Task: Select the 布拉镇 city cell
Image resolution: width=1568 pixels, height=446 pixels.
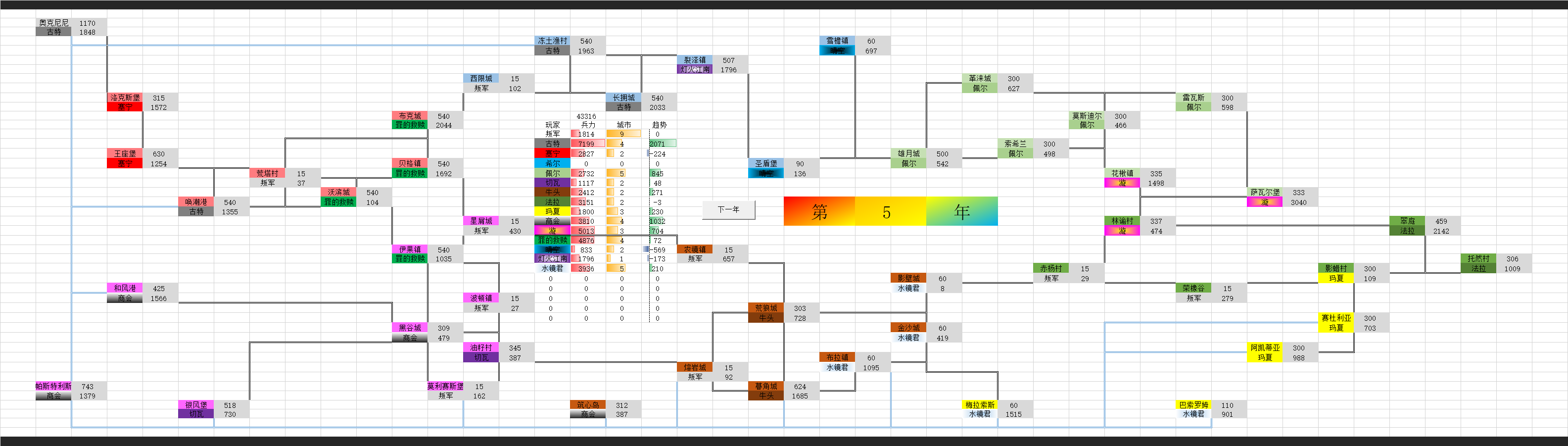Action: [x=837, y=358]
